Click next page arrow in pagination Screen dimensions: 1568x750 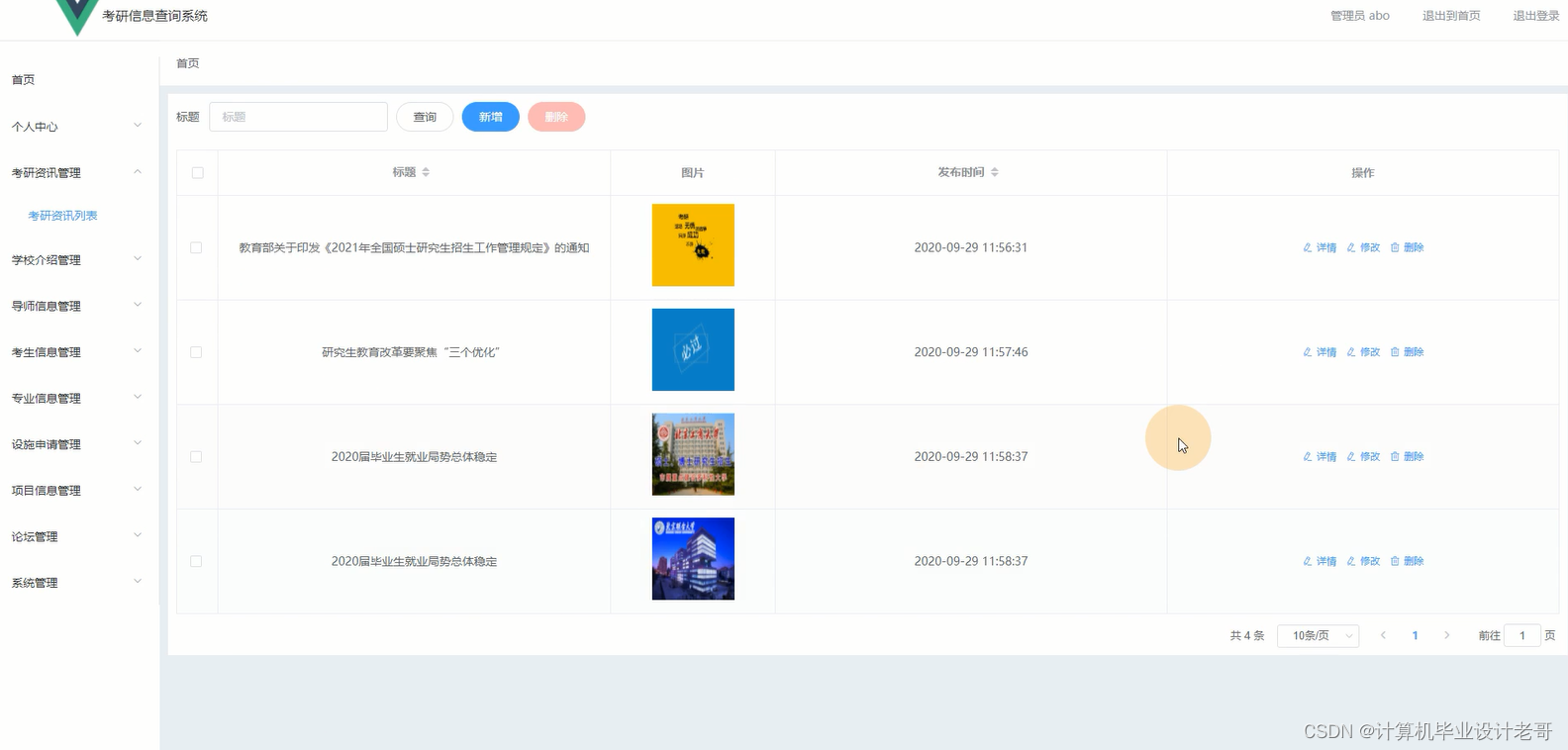(1446, 635)
